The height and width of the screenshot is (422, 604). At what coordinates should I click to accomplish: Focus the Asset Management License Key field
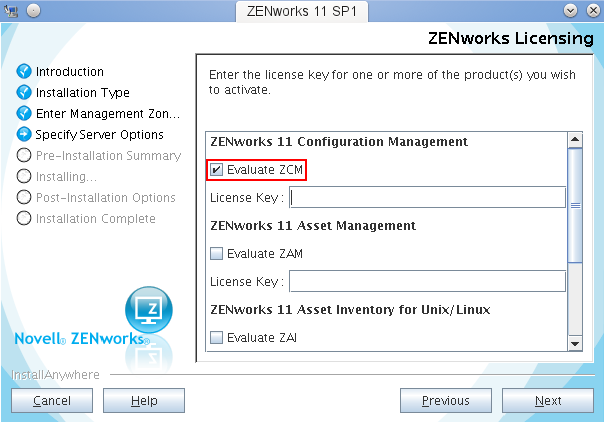coord(427,281)
